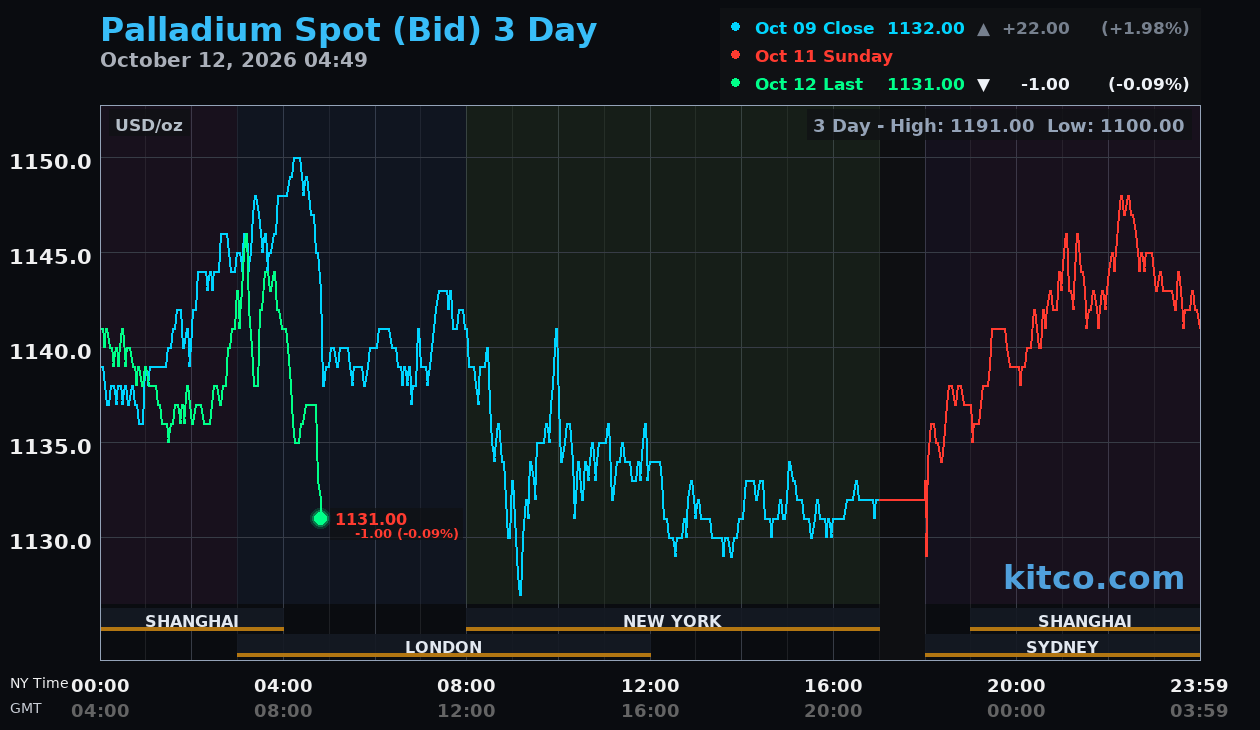Click the 1150.0 y-axis label

(51, 161)
